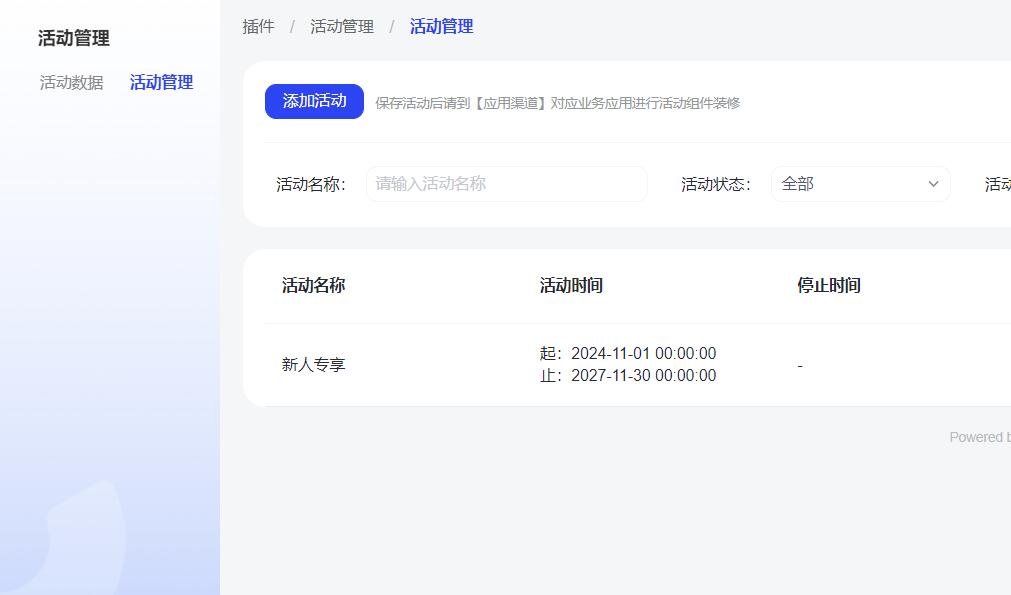Click the 保存活动后请到【应用渠道】 hint text

[558, 103]
